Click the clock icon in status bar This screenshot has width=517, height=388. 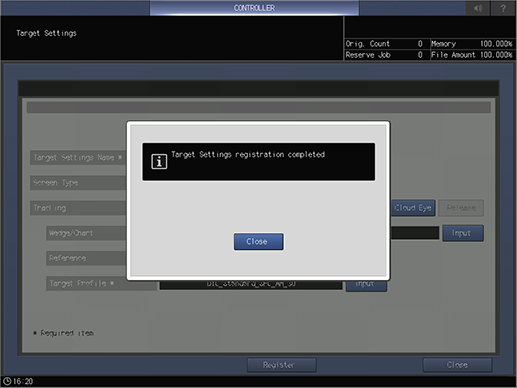[7, 381]
